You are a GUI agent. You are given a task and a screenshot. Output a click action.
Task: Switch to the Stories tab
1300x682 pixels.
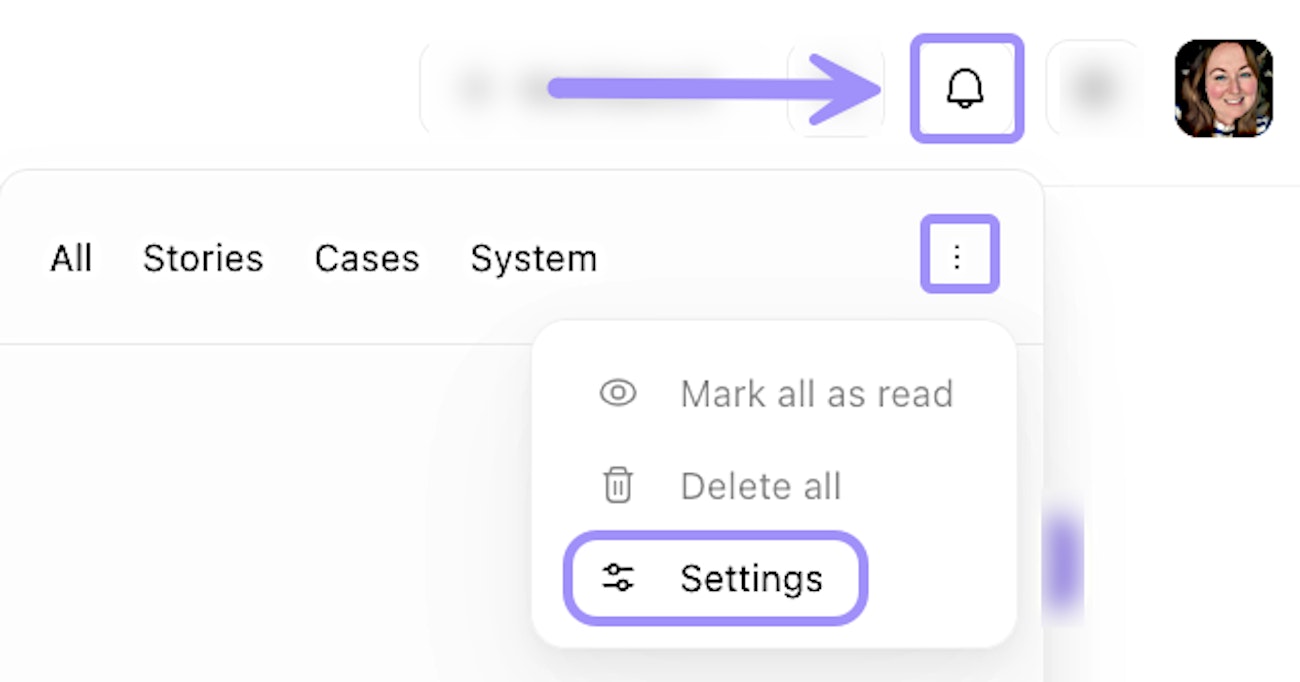click(x=203, y=259)
